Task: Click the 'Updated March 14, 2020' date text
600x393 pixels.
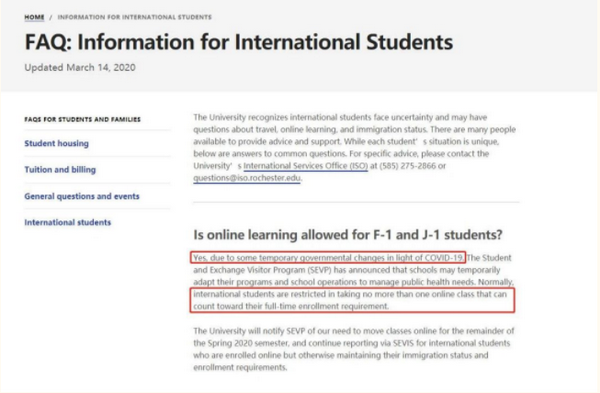Action: tap(80, 68)
